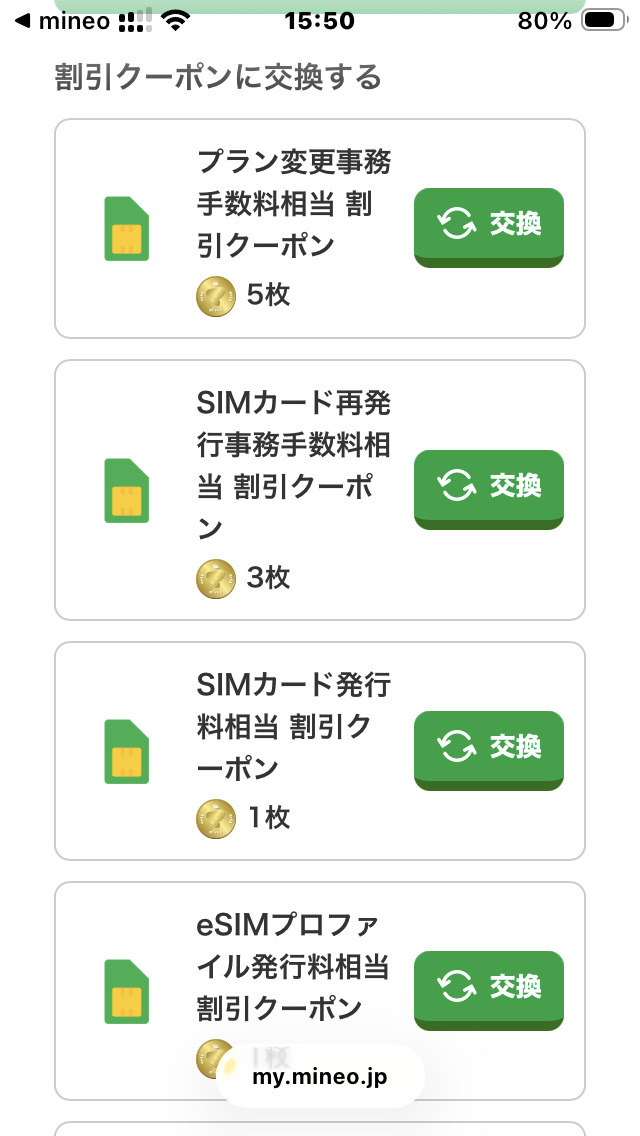Tap the SIM icon for plan change coupon
640x1136 pixels.
click(x=127, y=229)
